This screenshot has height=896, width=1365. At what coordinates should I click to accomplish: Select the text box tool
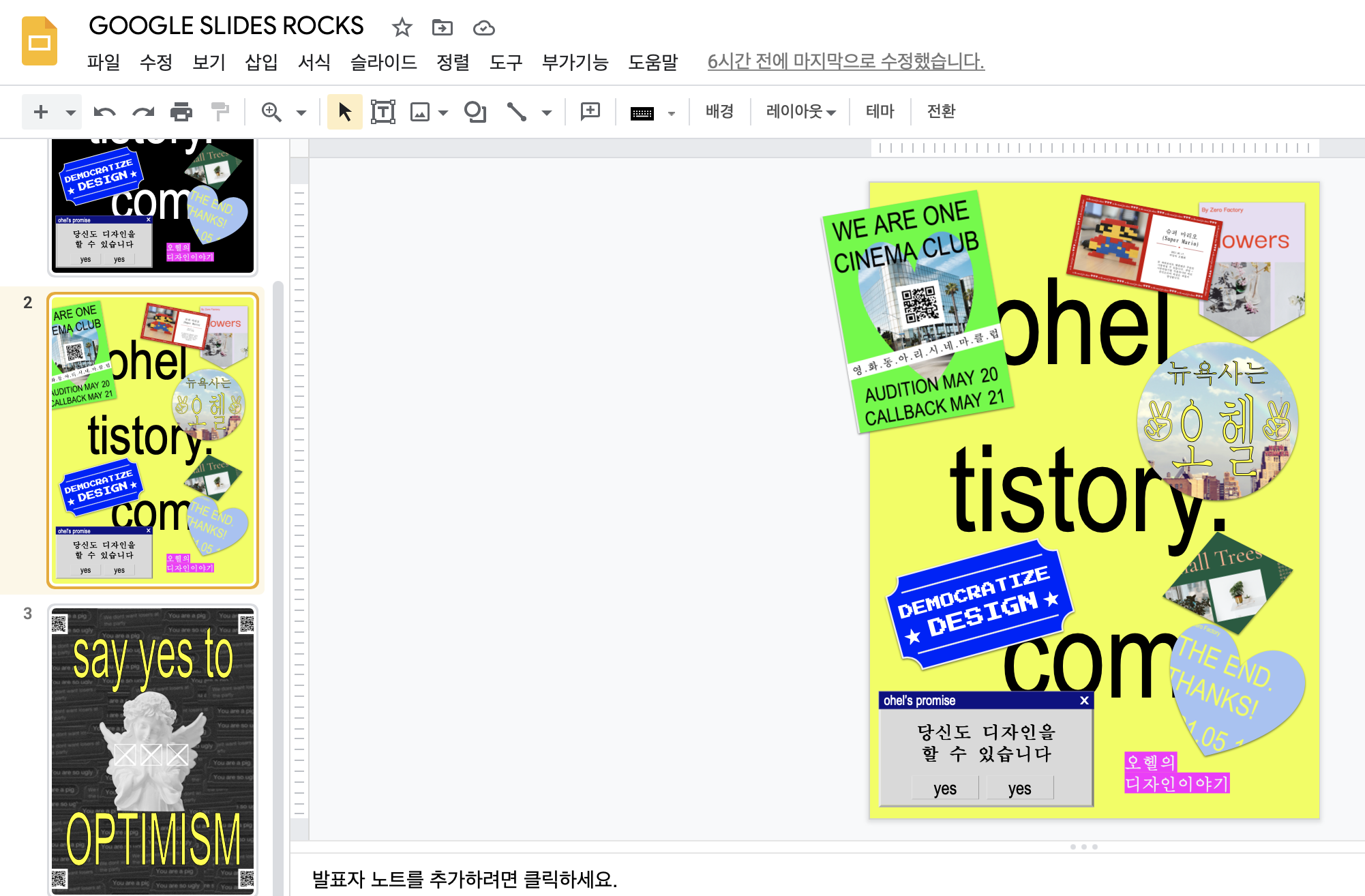(x=382, y=112)
